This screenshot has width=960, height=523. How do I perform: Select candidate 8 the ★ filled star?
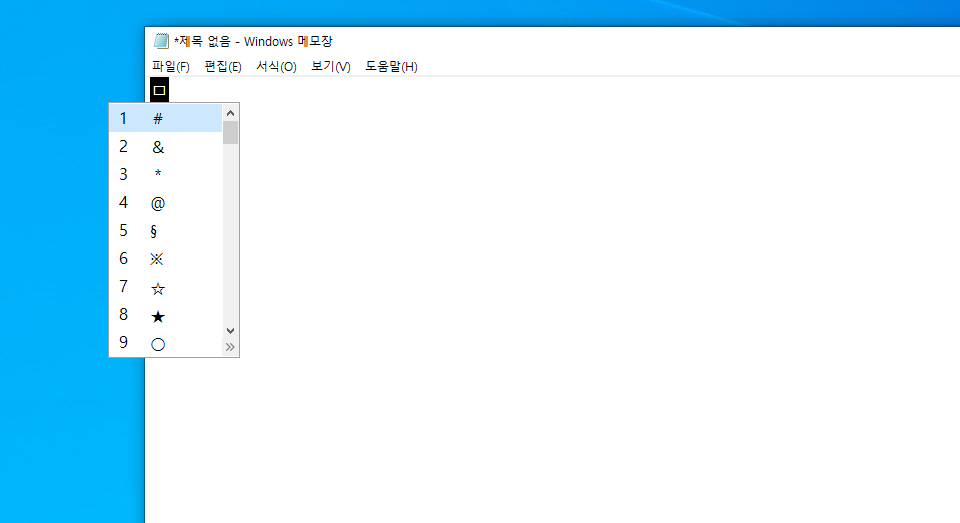tap(165, 315)
